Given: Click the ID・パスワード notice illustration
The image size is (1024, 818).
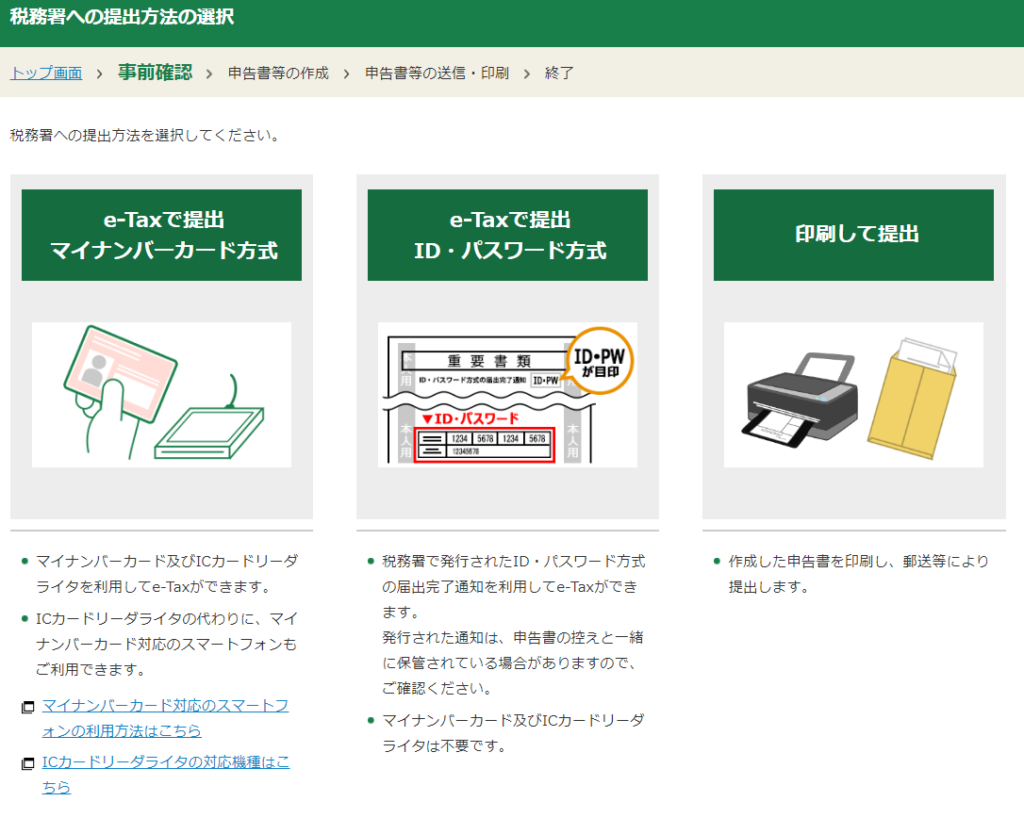Looking at the screenshot, I should [507, 394].
